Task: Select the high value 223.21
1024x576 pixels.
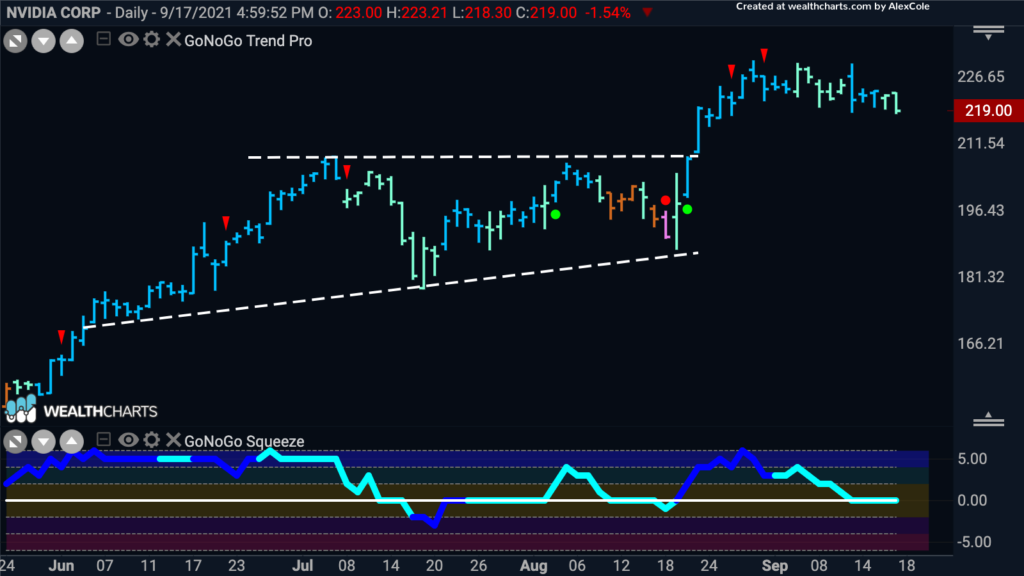Action: (x=424, y=12)
